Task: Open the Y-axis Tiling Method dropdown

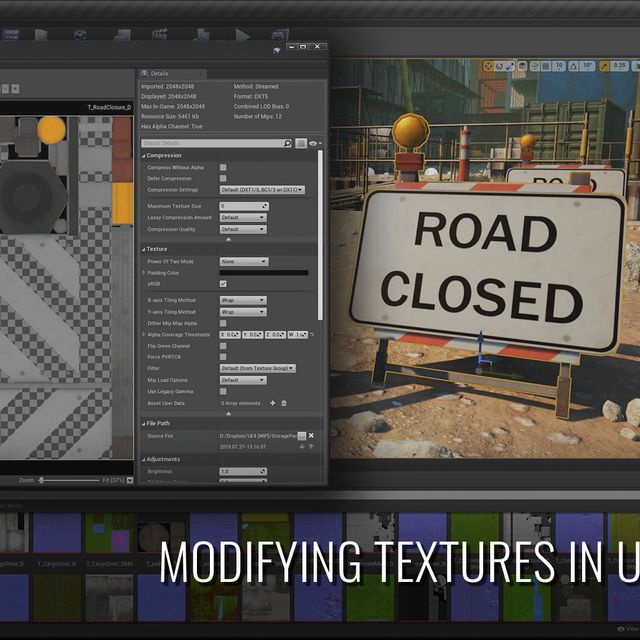Action: (x=243, y=312)
